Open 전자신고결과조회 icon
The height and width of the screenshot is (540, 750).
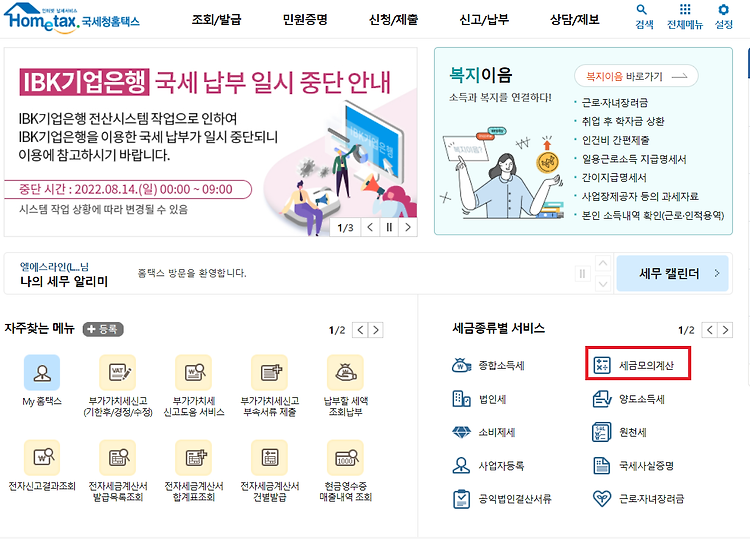coord(42,458)
